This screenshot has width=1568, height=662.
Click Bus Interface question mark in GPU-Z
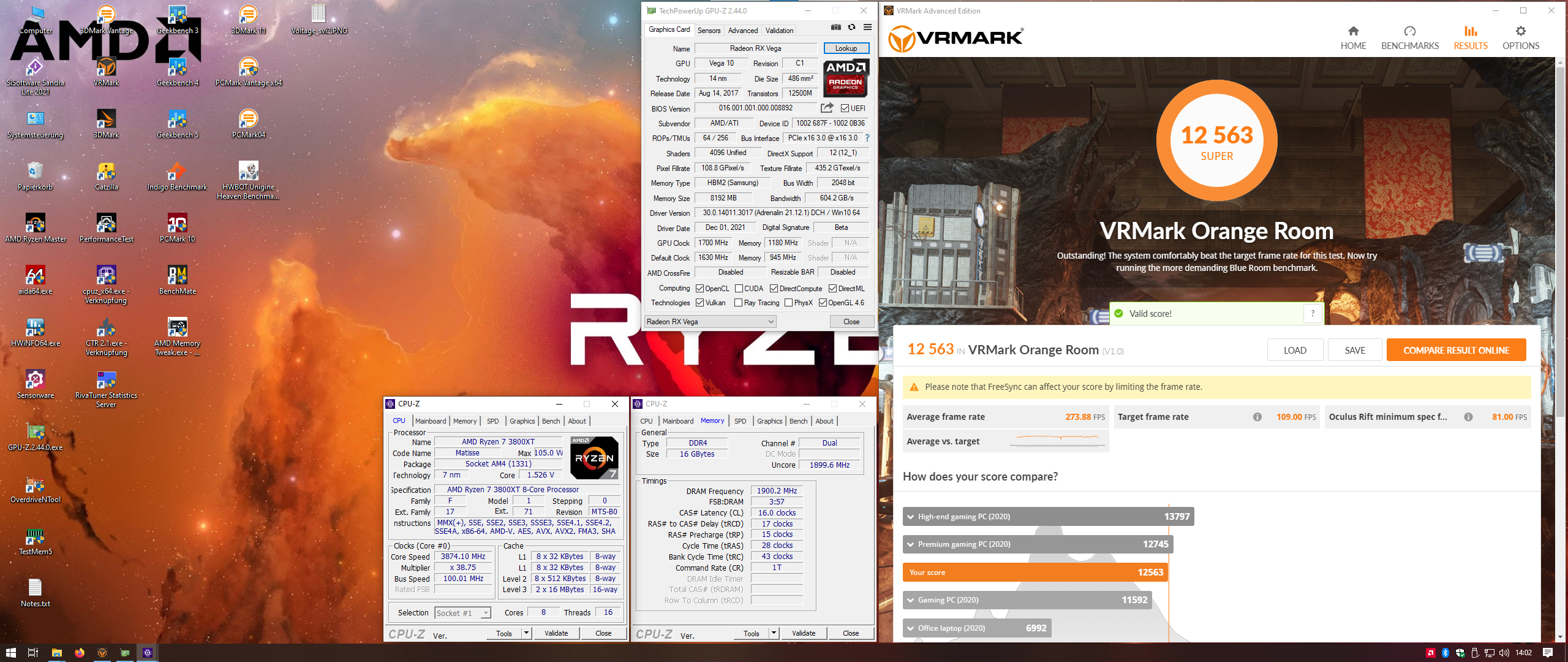867,138
